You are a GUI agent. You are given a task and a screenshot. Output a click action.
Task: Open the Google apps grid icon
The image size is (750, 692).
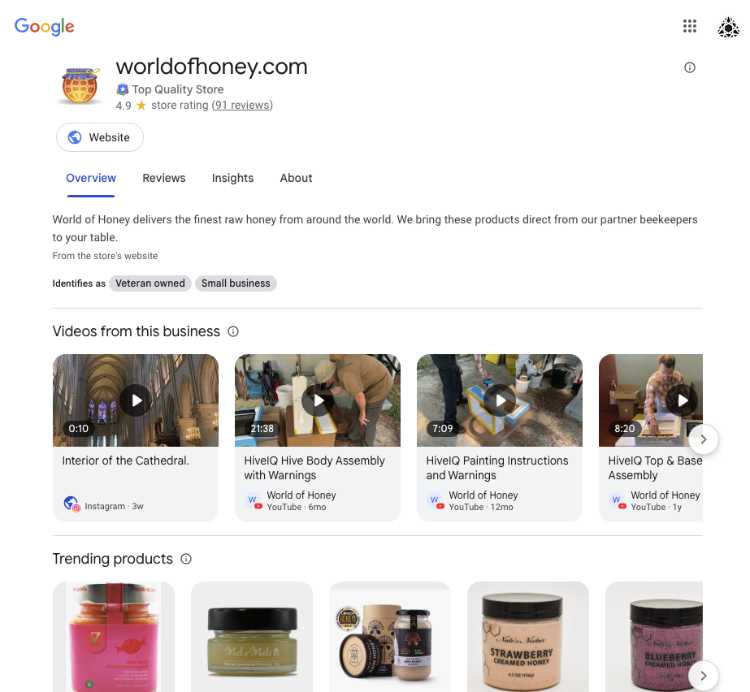click(x=689, y=26)
